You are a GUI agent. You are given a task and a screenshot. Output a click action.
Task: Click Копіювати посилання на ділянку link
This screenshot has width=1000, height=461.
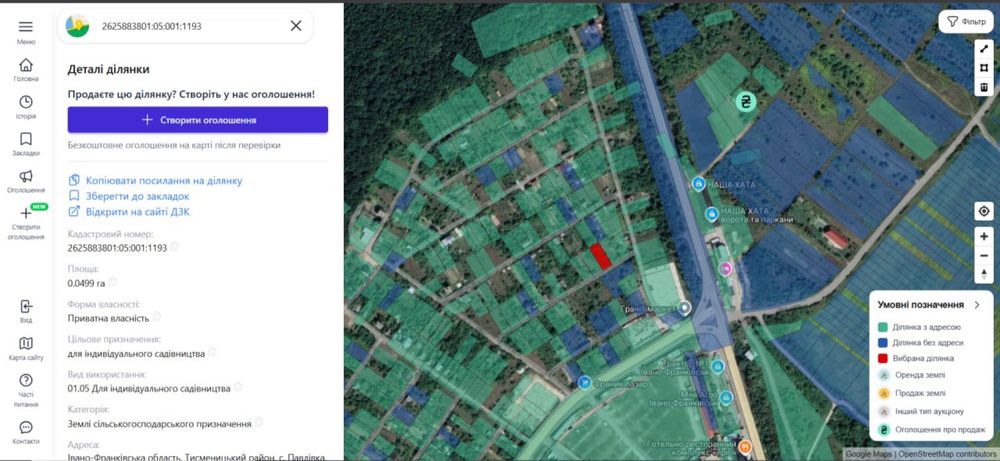[155, 180]
